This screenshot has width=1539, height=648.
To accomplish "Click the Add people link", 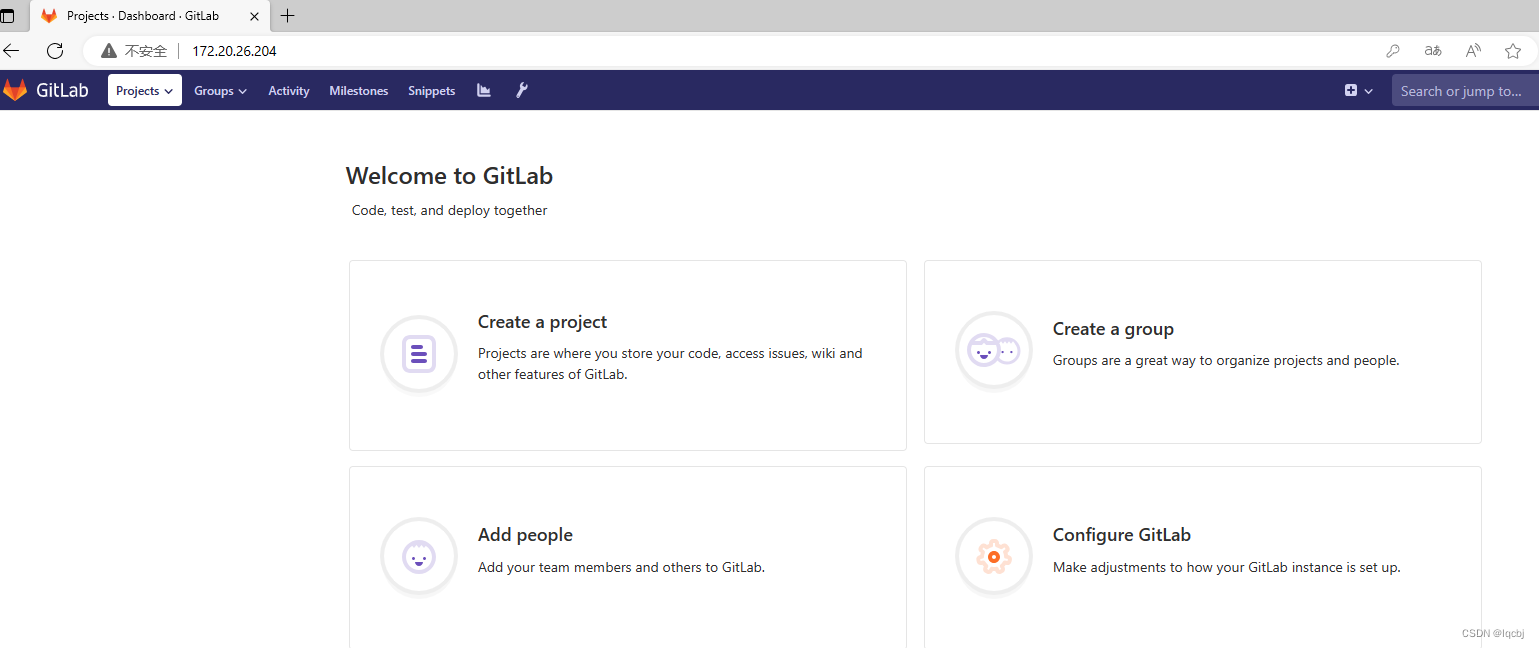I will coord(525,534).
